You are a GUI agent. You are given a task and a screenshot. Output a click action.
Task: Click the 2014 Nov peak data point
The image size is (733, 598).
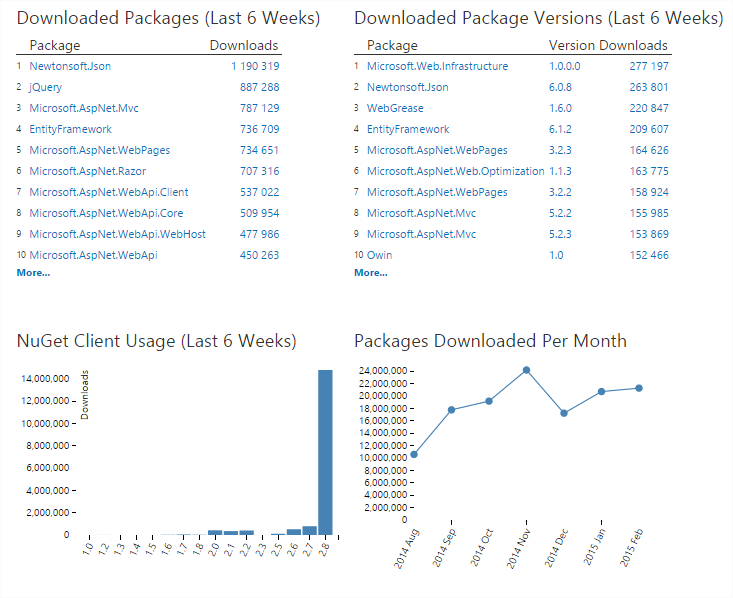pyautogui.click(x=526, y=370)
